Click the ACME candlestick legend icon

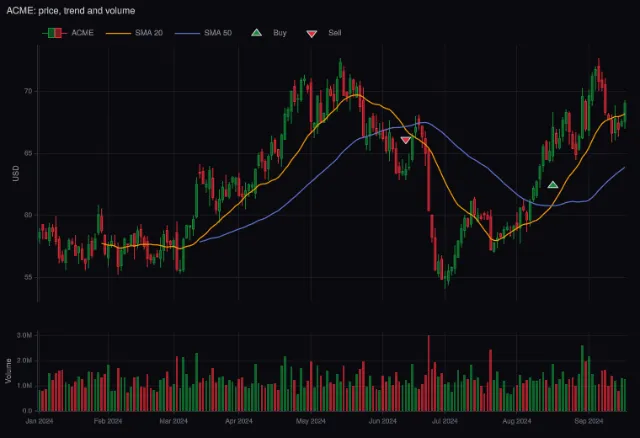54,33
